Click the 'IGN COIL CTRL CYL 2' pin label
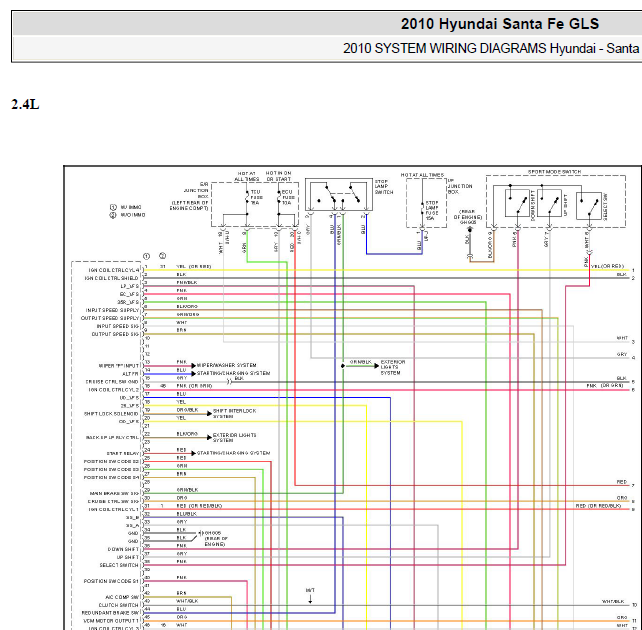Viewport: 642px width, 630px height. pos(114,390)
